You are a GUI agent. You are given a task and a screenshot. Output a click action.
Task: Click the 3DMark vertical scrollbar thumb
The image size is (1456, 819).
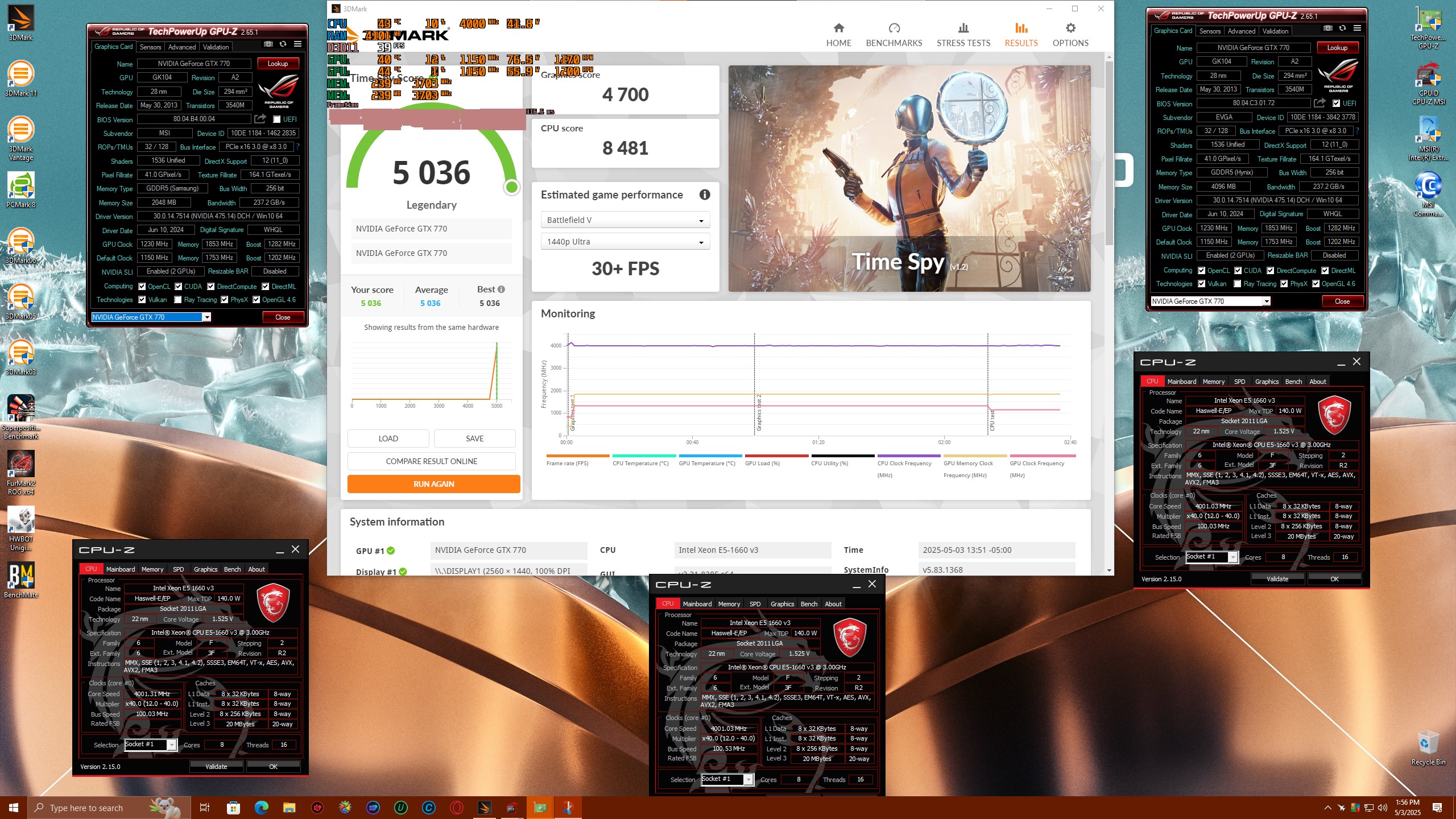coord(1109,154)
